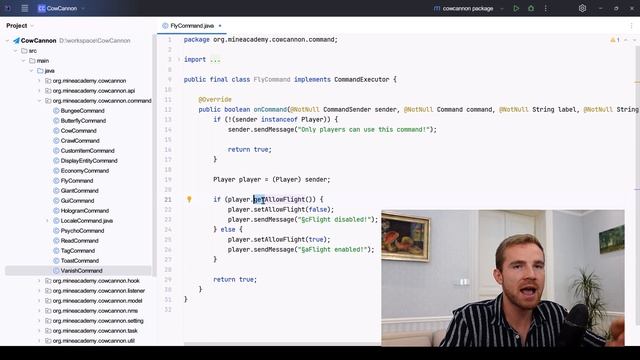Expand the org.mineacademy.cowcannon.setting package
The width and height of the screenshot is (640, 360).
(x=40, y=321)
